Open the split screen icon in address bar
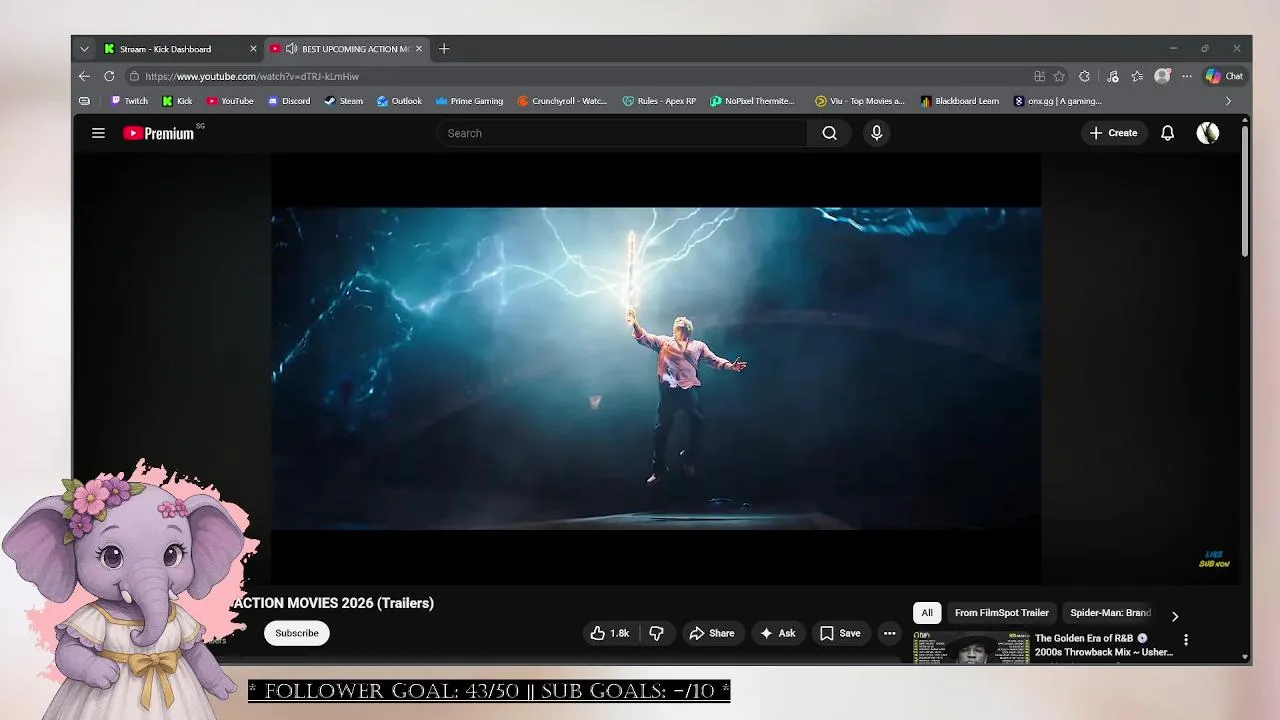1280x720 pixels. point(1040,76)
